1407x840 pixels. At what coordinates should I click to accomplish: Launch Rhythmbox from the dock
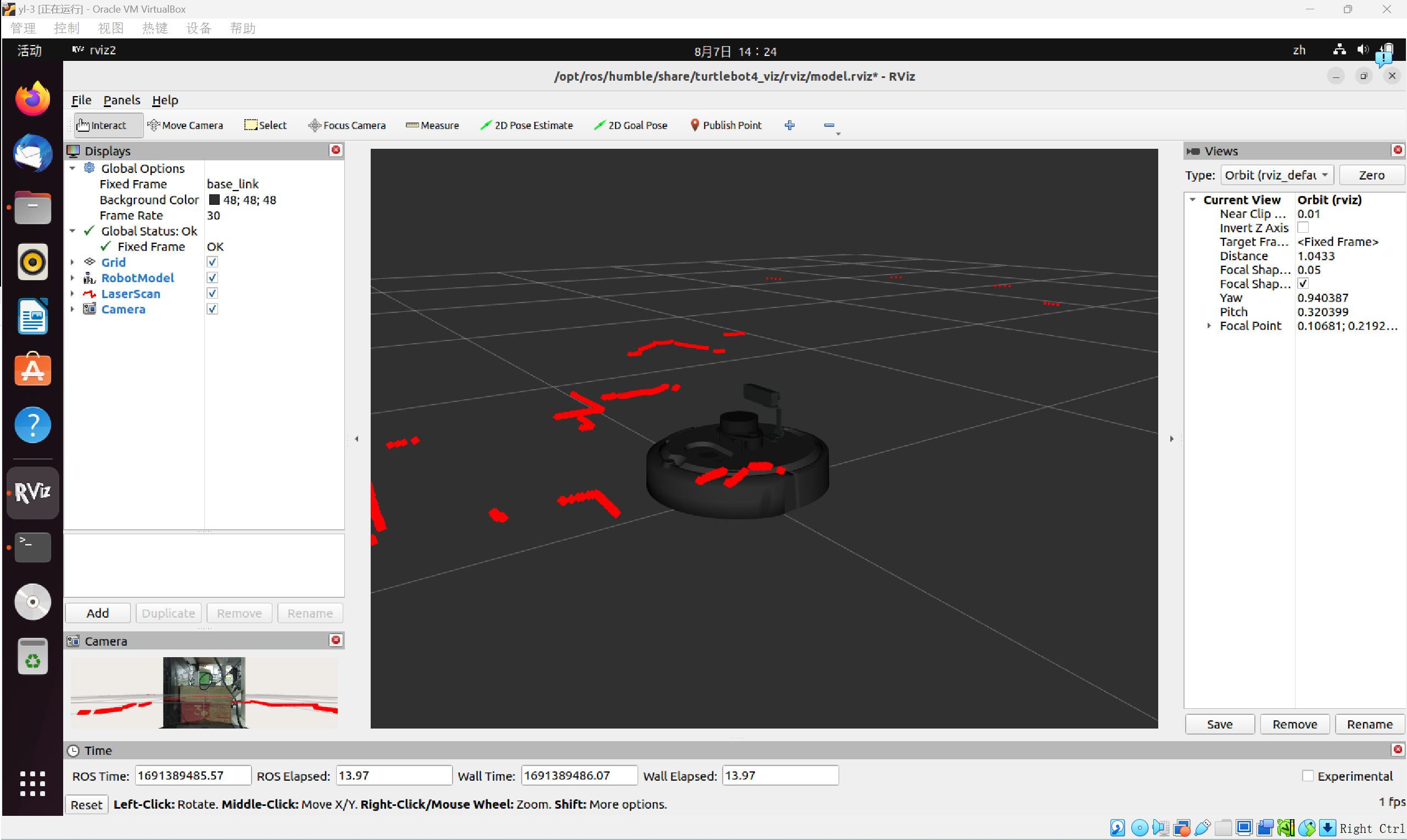click(x=32, y=262)
